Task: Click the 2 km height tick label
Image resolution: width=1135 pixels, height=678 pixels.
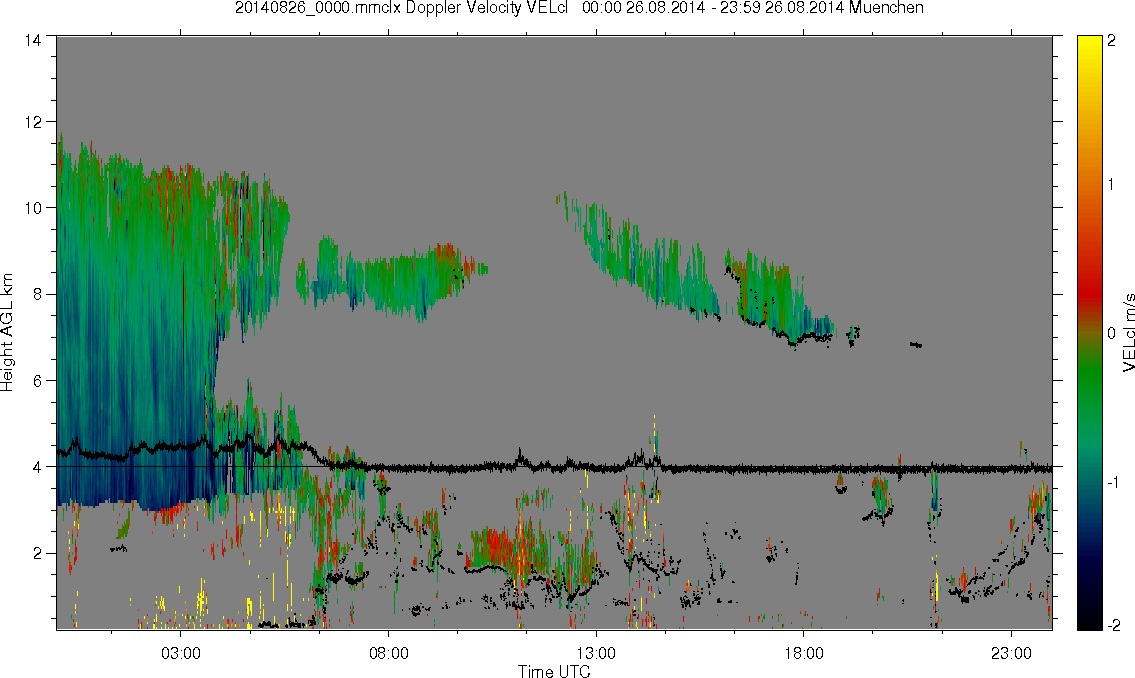Action: click(x=37, y=554)
